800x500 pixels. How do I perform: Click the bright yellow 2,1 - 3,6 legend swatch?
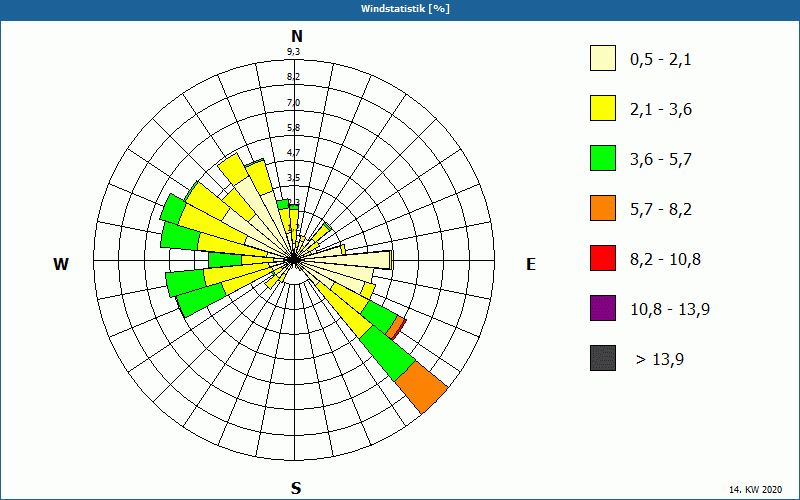tap(603, 108)
